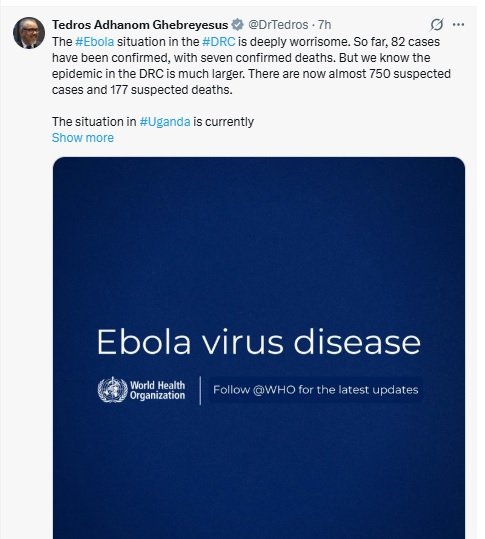The width and height of the screenshot is (485, 539).
Task: Open the post via 7h timestamp
Action: [324, 25]
